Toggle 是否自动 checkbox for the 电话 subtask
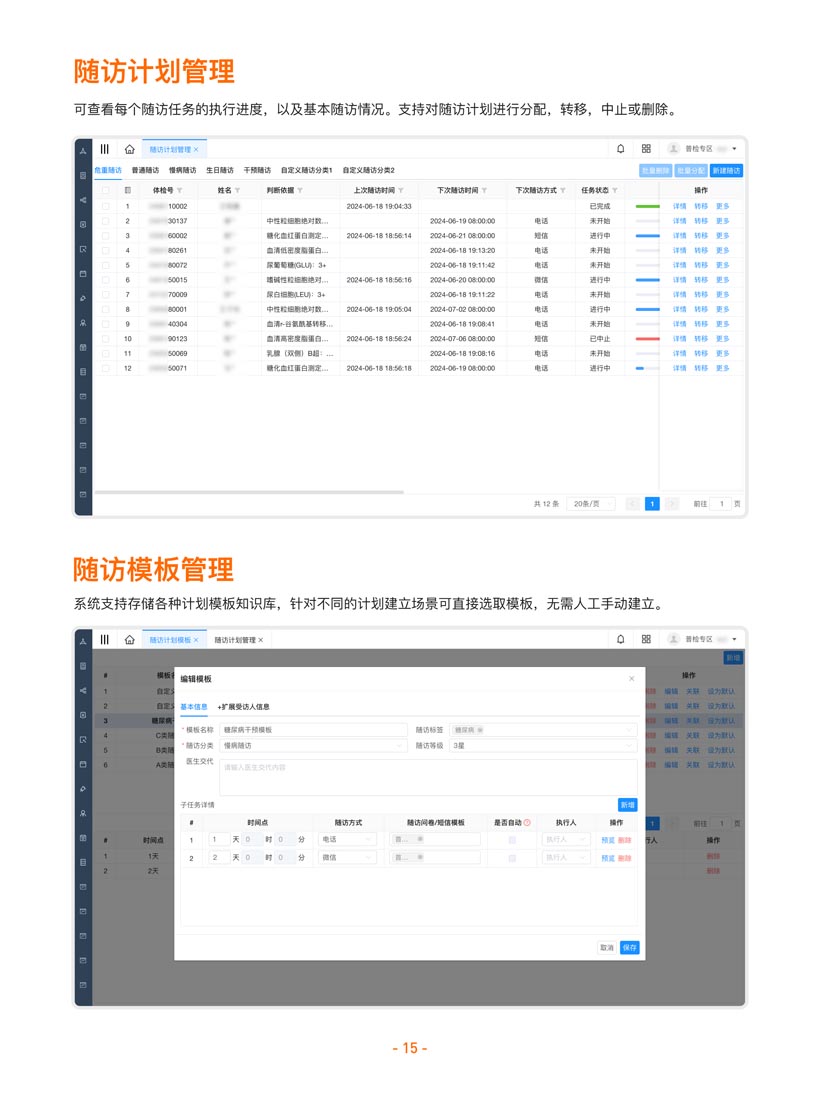 pos(512,840)
